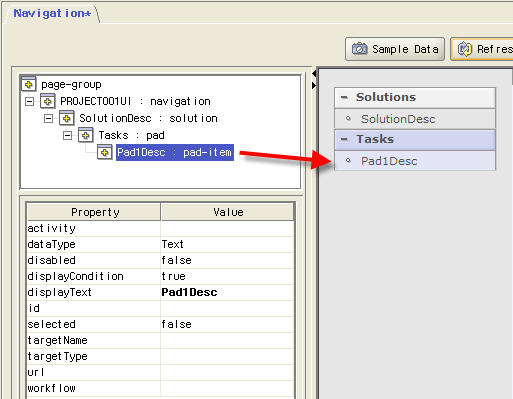Collapse the PROJECT001UI navigation tree node
Viewport: 513px width, 399px height.
click(30, 101)
